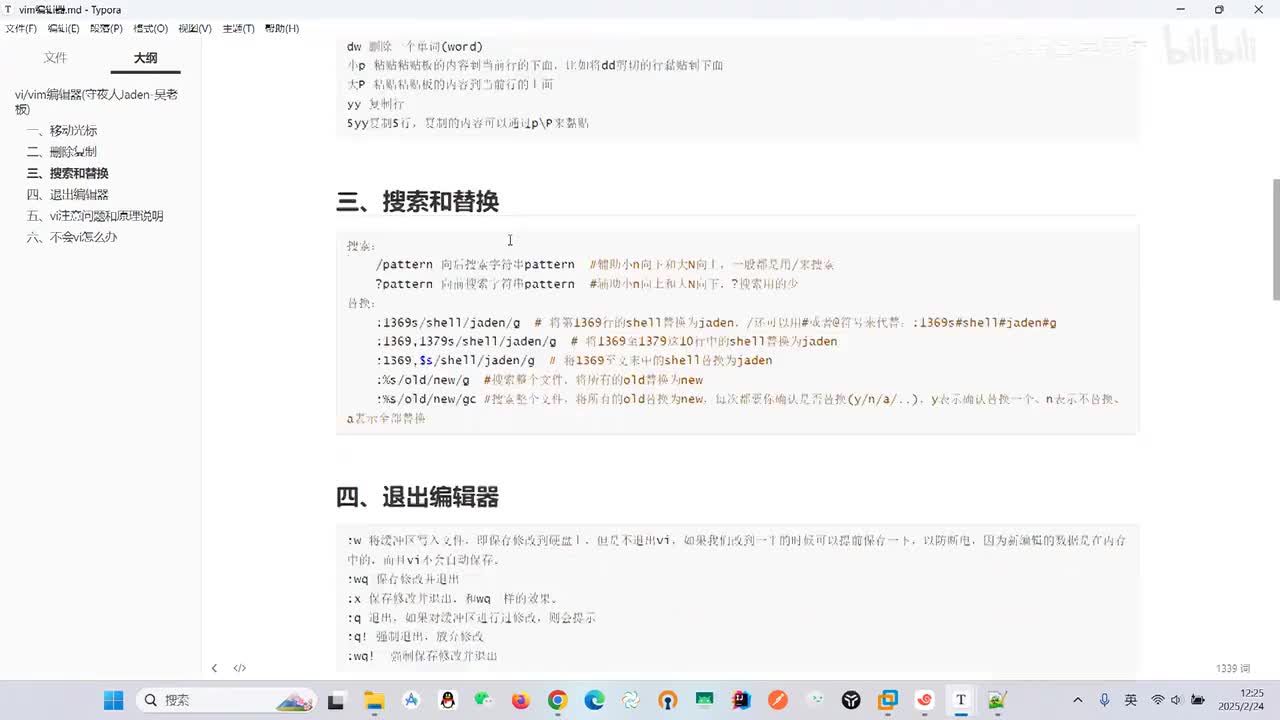1280x720 pixels.
Task: Jump to 二、删除复制 in outline
Action: click(x=62, y=152)
